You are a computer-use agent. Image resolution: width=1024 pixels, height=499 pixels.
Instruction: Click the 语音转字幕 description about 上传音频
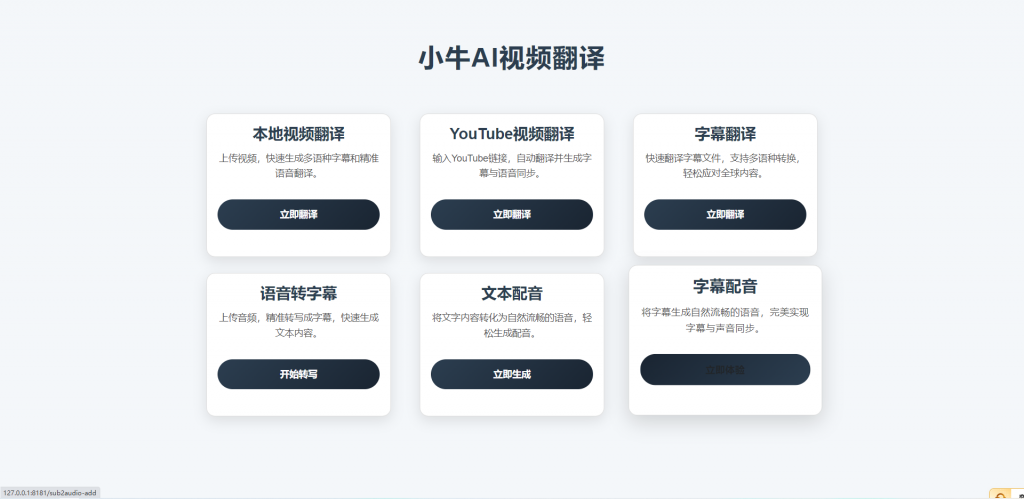tap(298, 325)
